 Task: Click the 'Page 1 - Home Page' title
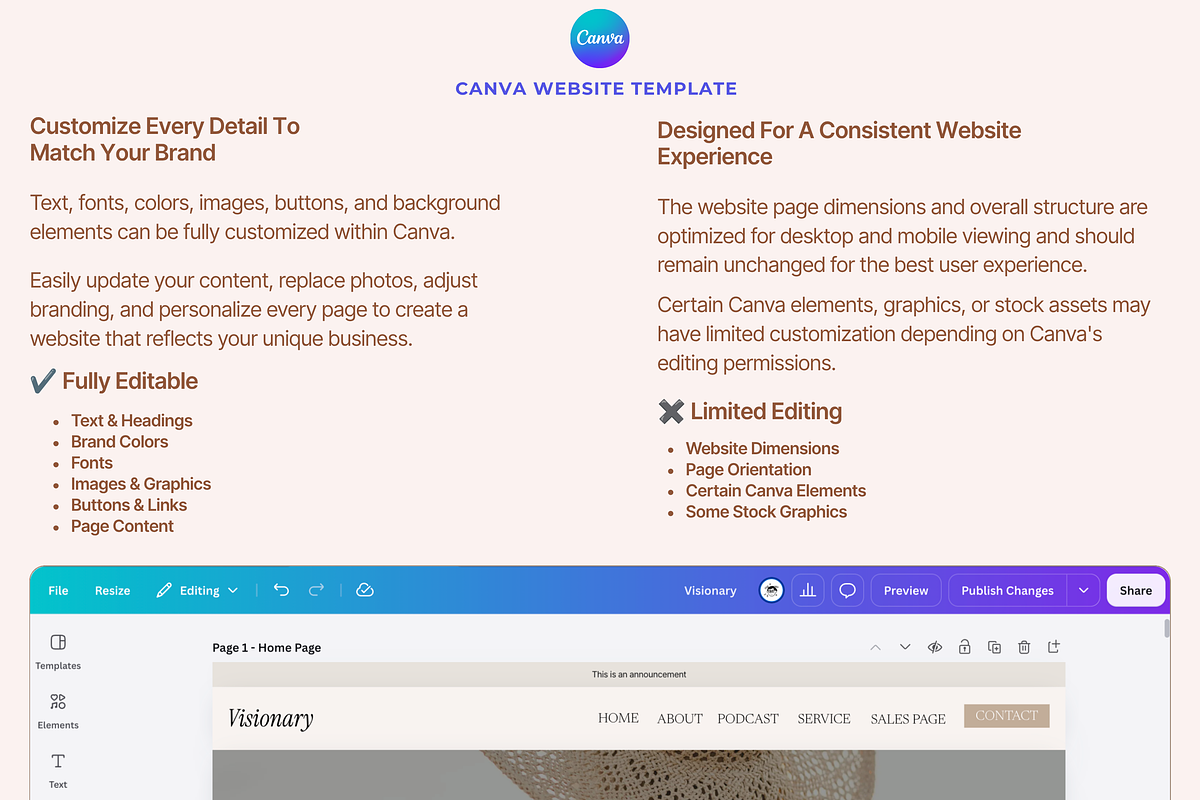coord(267,647)
